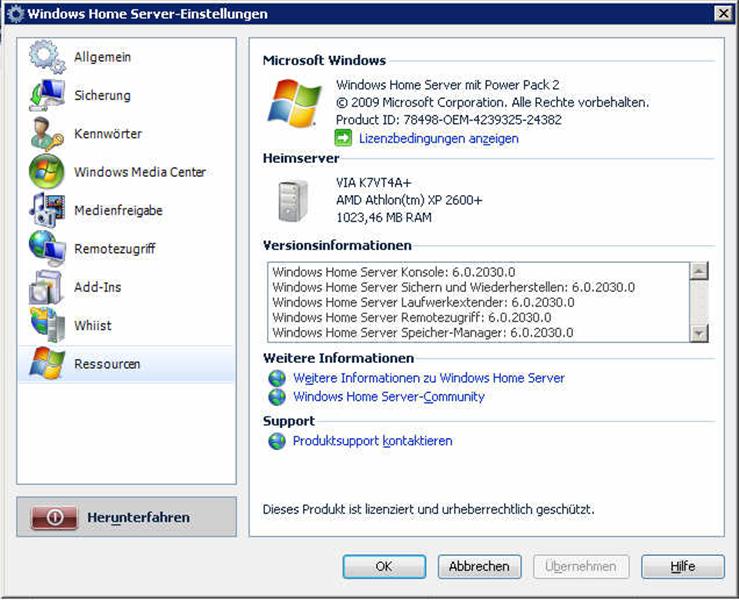Screen dimensions: 739x600
Task: Click the Herunterfahren button
Action: point(126,517)
